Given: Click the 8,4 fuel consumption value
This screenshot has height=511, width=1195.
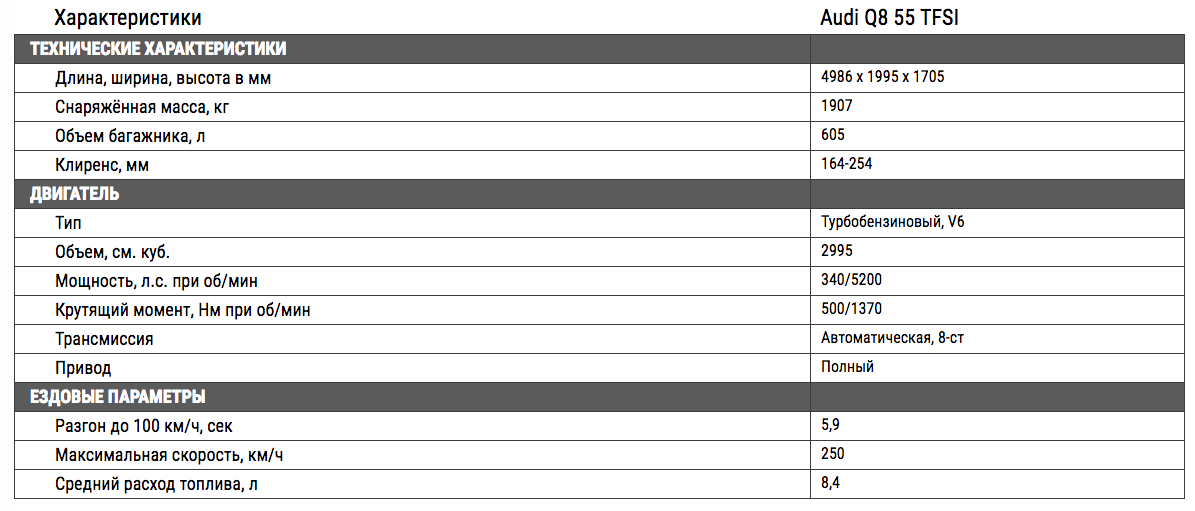Looking at the screenshot, I should tap(831, 483).
